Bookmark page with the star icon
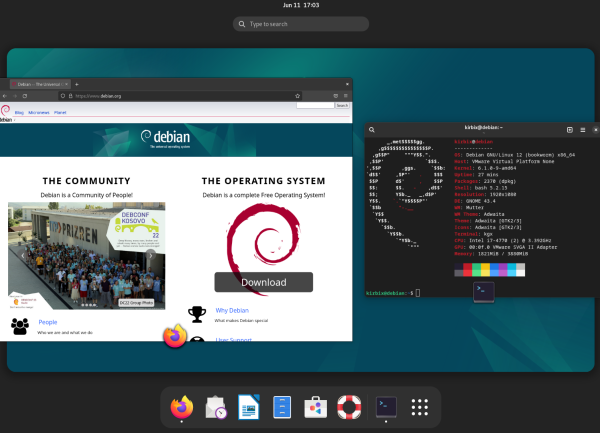Screen dimensions: 600x433 pyautogui.click(x=297, y=96)
